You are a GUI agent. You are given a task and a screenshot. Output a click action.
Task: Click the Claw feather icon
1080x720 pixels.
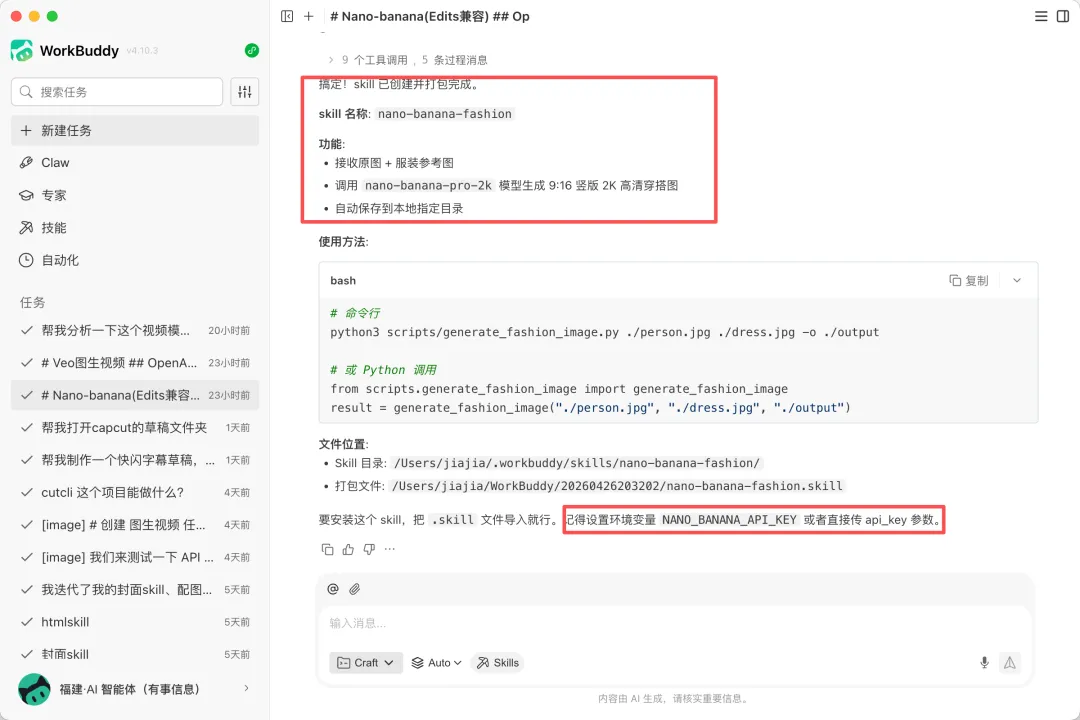point(26,163)
